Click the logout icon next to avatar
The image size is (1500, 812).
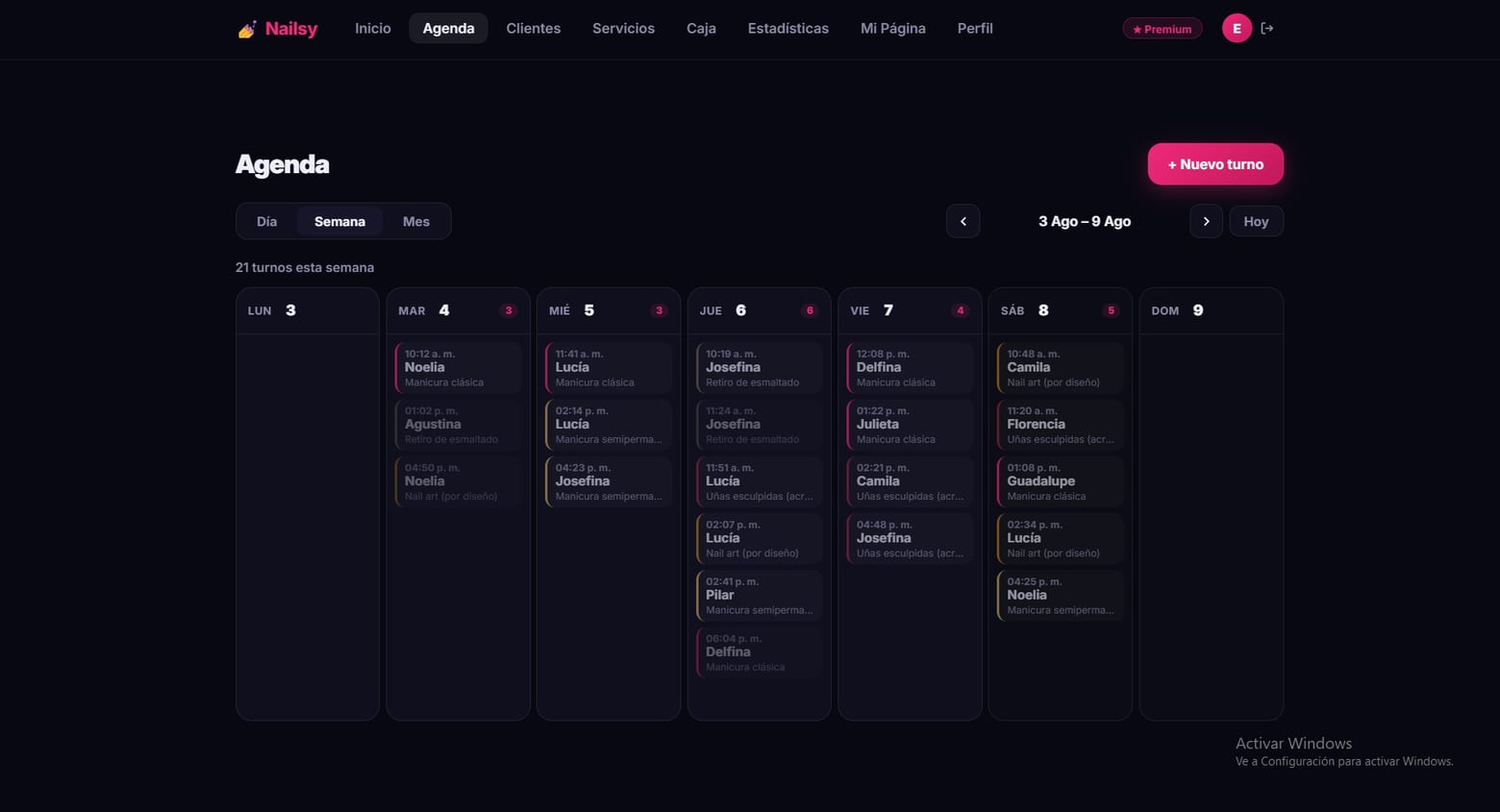(x=1267, y=29)
